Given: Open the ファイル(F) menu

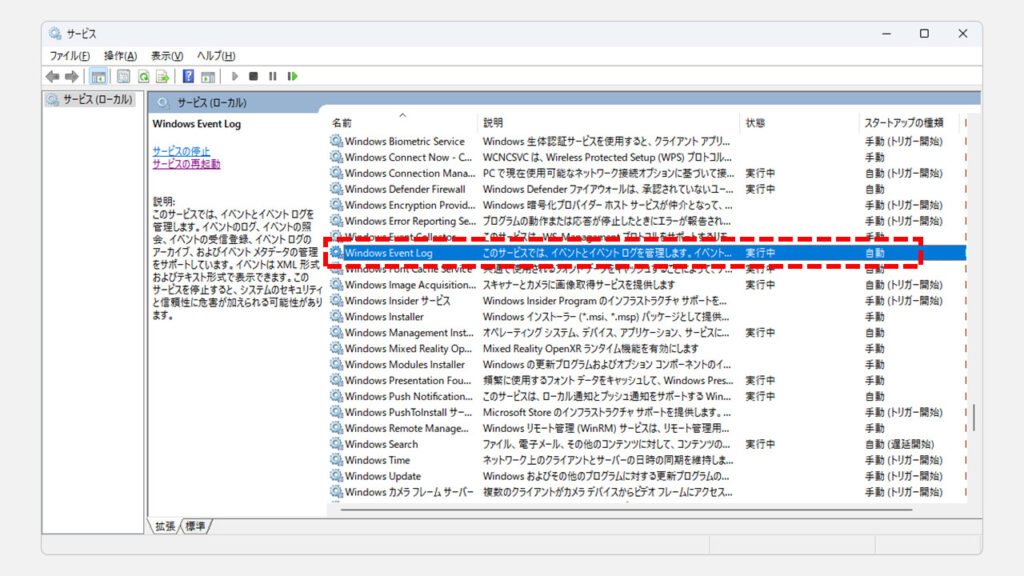Looking at the screenshot, I should 70,56.
